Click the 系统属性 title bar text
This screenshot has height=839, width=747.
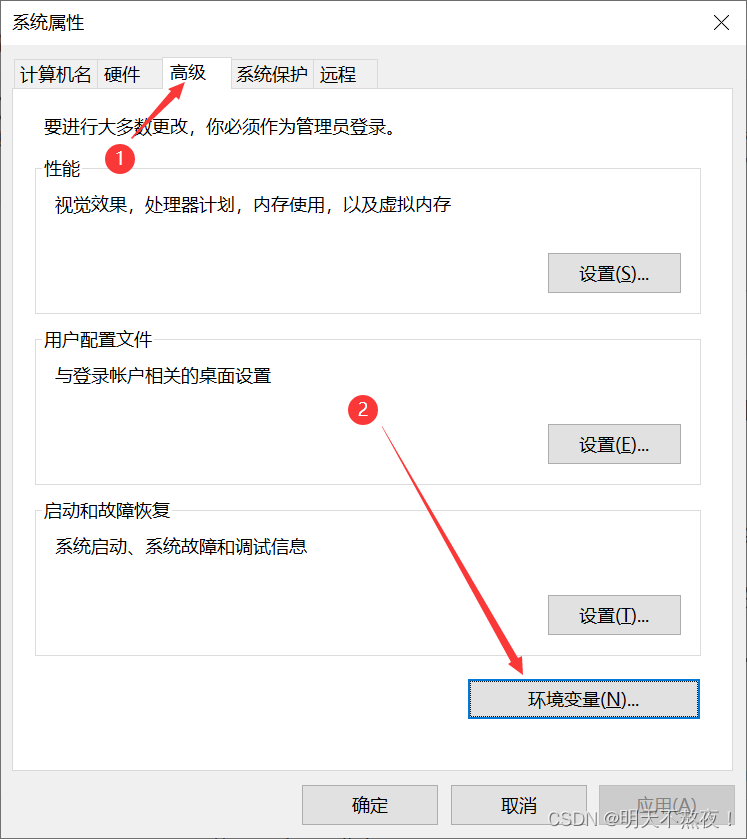tap(48, 22)
